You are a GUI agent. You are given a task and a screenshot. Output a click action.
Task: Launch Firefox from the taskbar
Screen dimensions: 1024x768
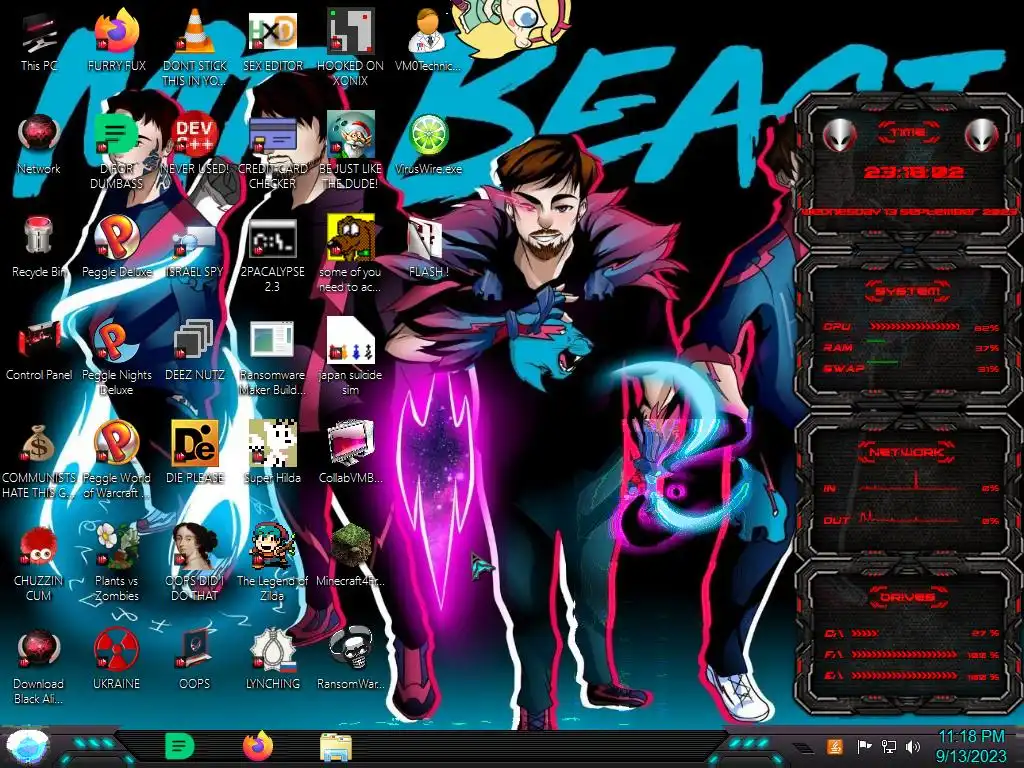[x=258, y=746]
